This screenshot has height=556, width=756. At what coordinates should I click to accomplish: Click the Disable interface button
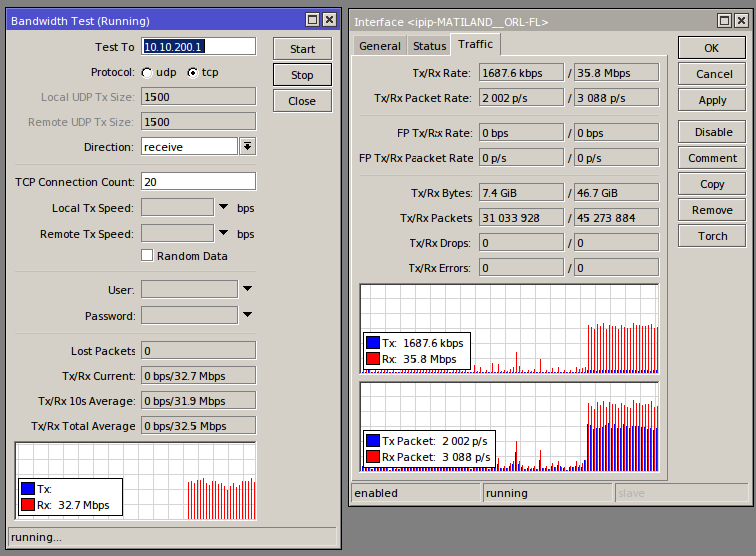[712, 132]
